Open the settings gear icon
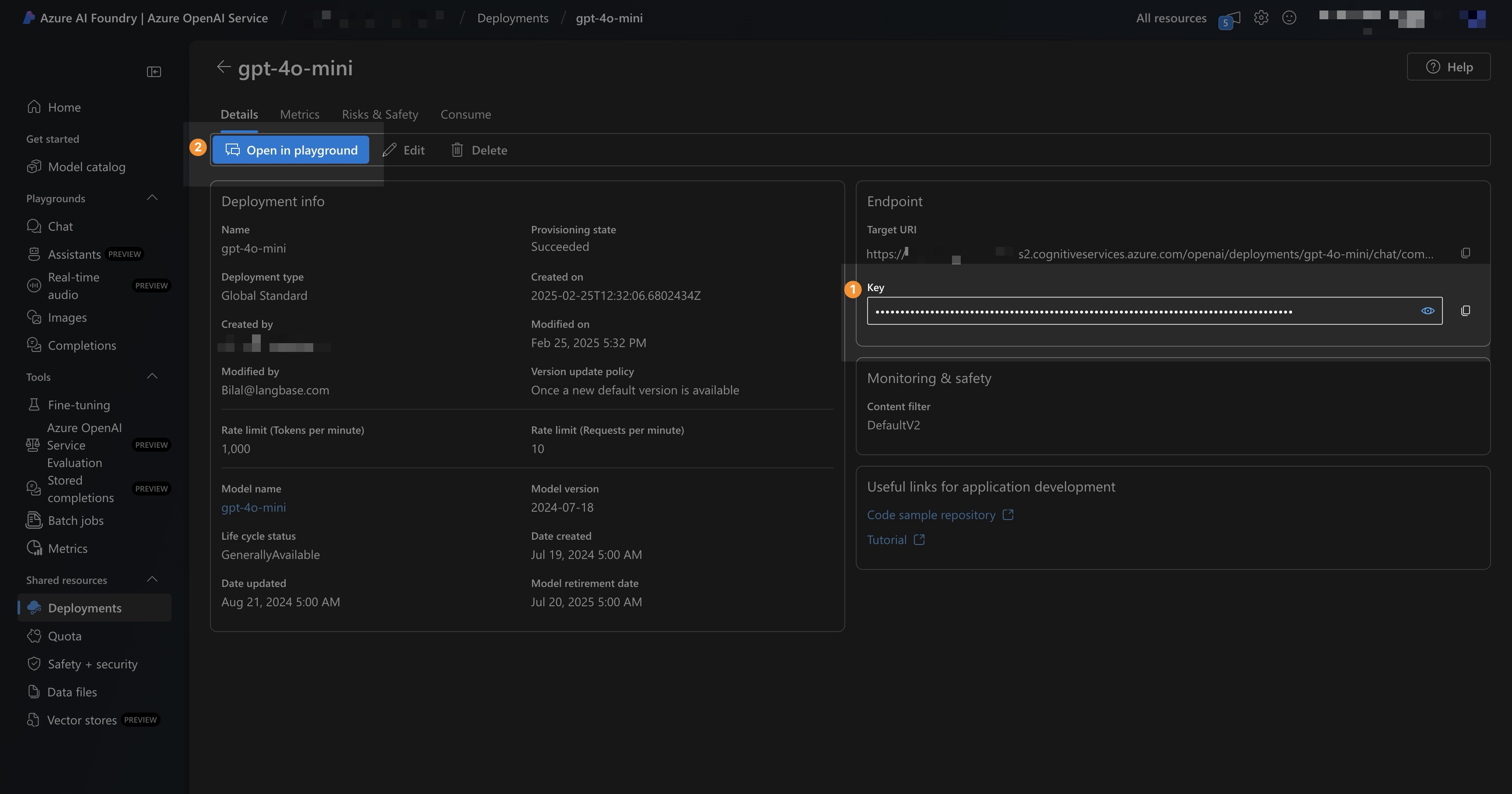This screenshot has height=794, width=1512. [1261, 18]
